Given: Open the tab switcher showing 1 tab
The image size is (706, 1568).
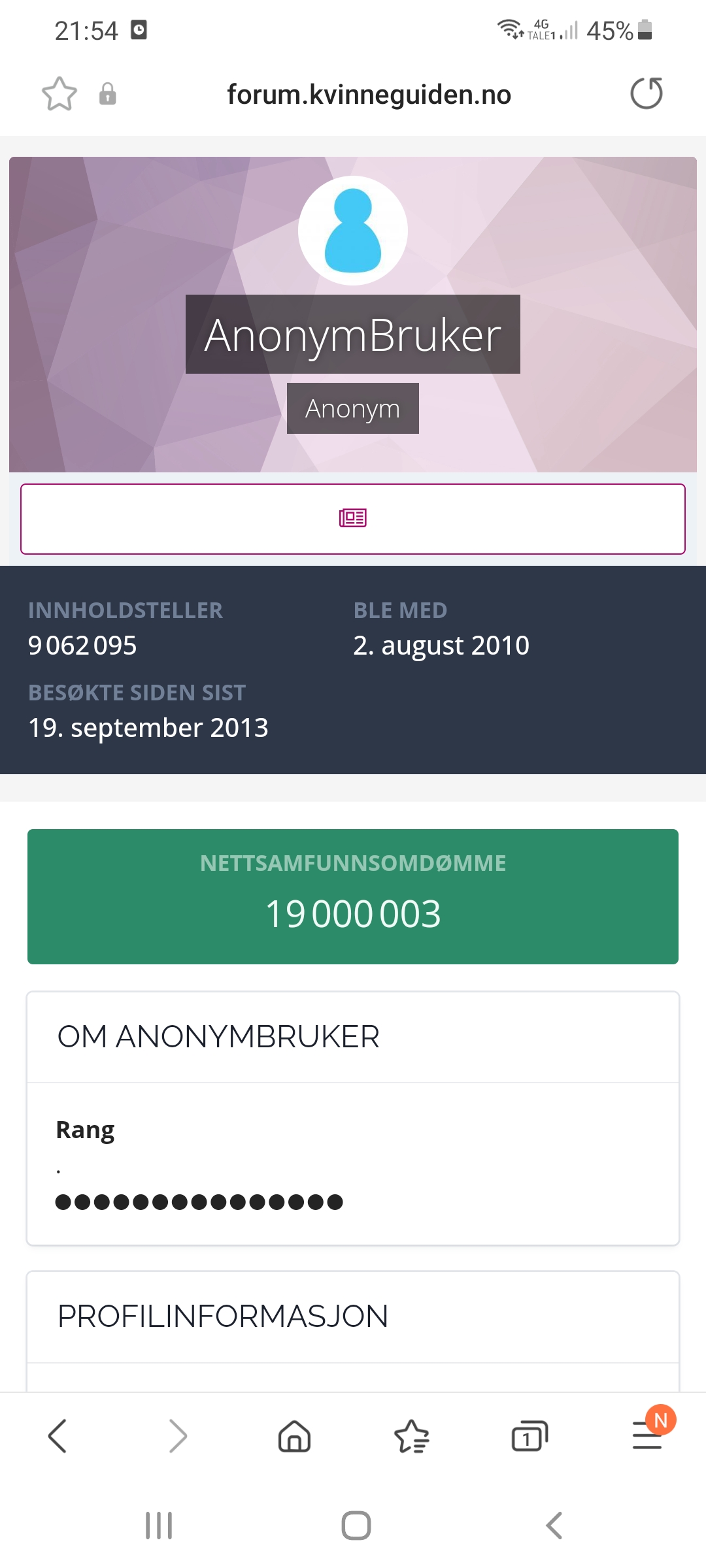Looking at the screenshot, I should point(529,1436).
